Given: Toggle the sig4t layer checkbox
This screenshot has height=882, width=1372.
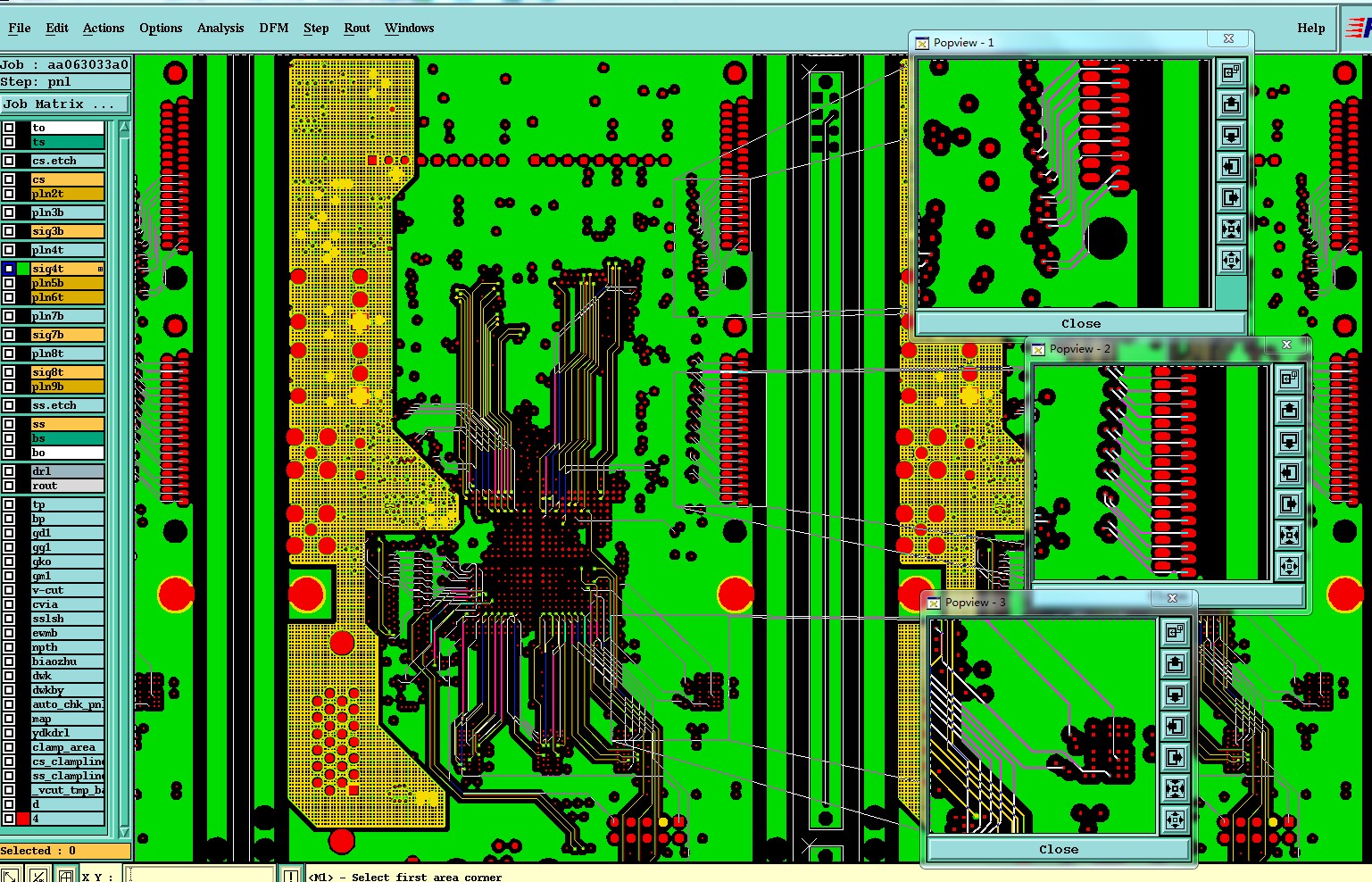Looking at the screenshot, I should [x=9, y=269].
